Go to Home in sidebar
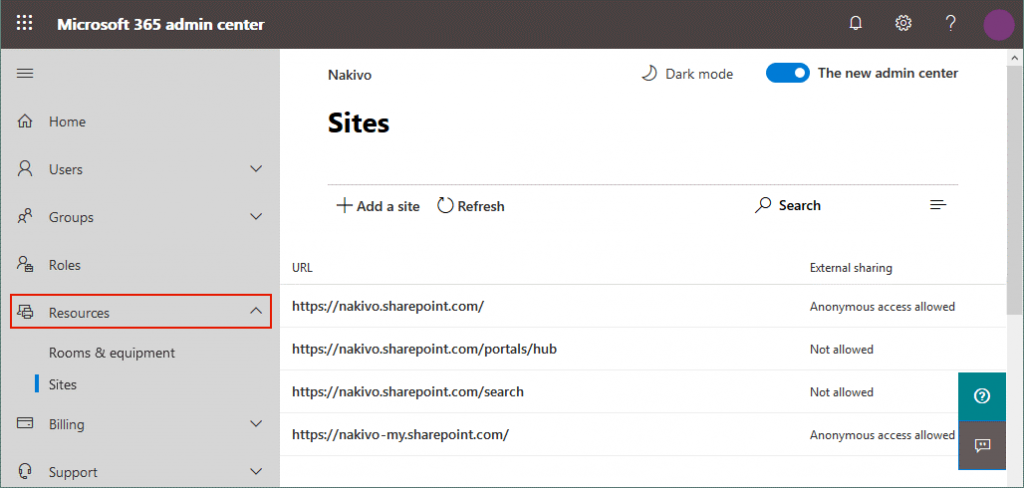Image resolution: width=1024 pixels, height=488 pixels. (x=67, y=122)
